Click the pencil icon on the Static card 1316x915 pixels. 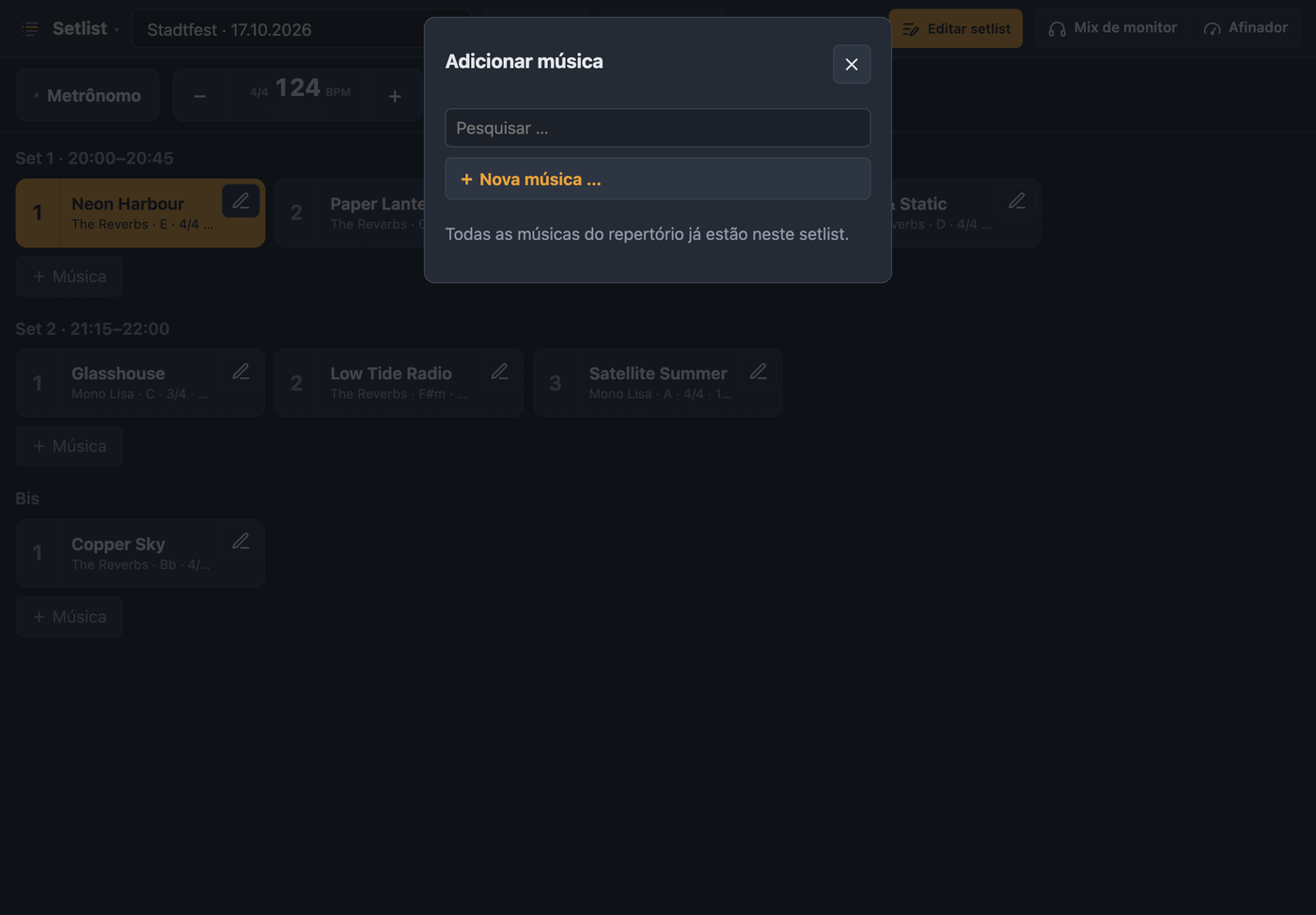(x=1017, y=201)
